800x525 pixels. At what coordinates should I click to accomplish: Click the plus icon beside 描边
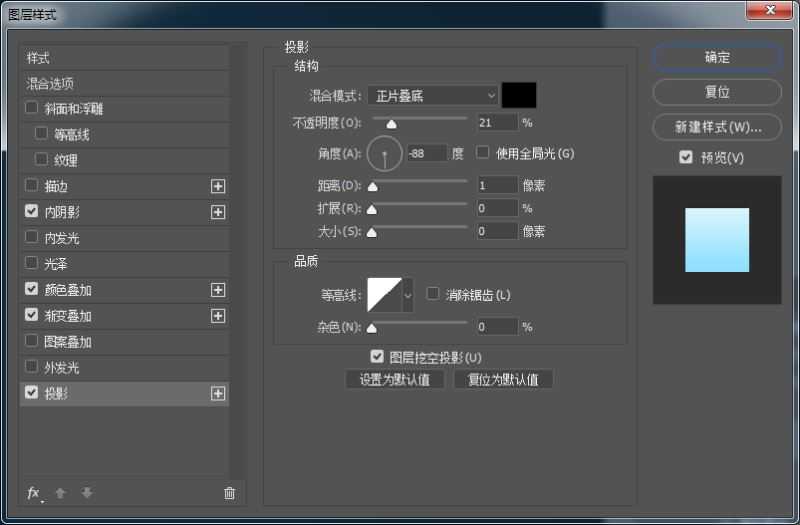click(218, 186)
